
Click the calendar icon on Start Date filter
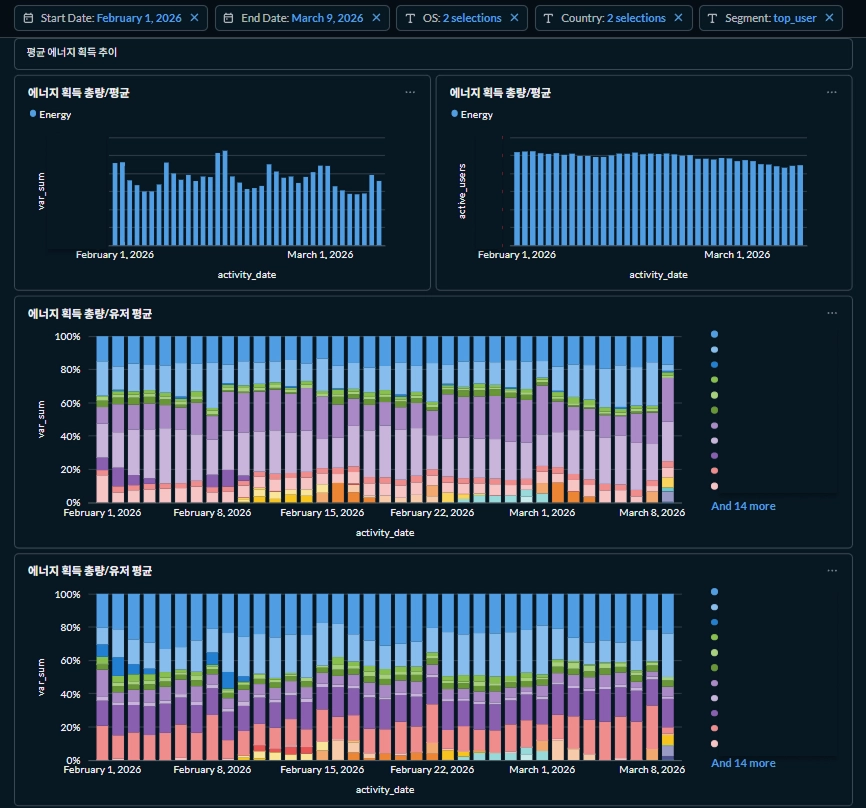[29, 18]
